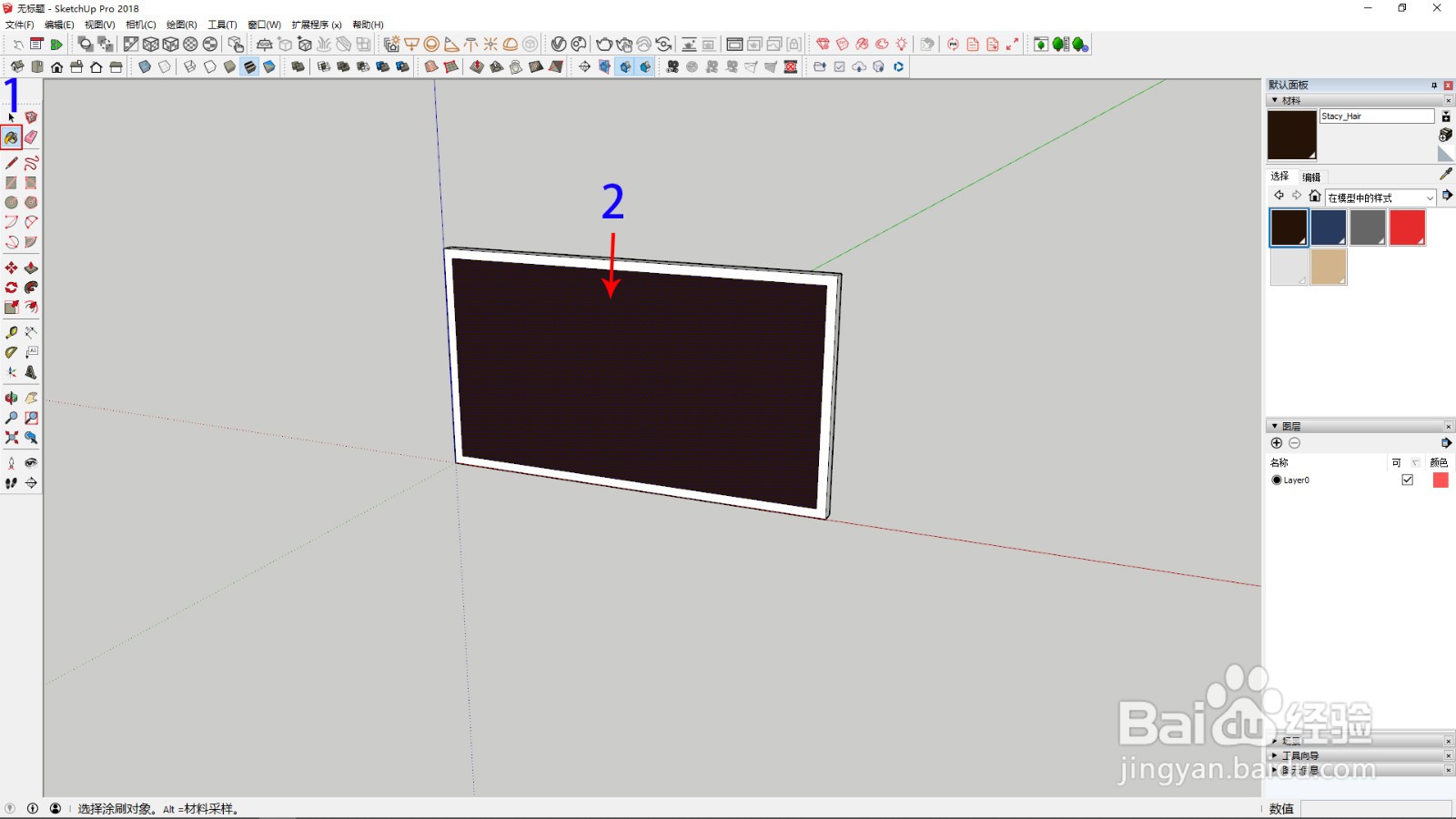Select the Zoom magnifier tool
Viewport: 1456px width, 819px height.
(x=11, y=418)
